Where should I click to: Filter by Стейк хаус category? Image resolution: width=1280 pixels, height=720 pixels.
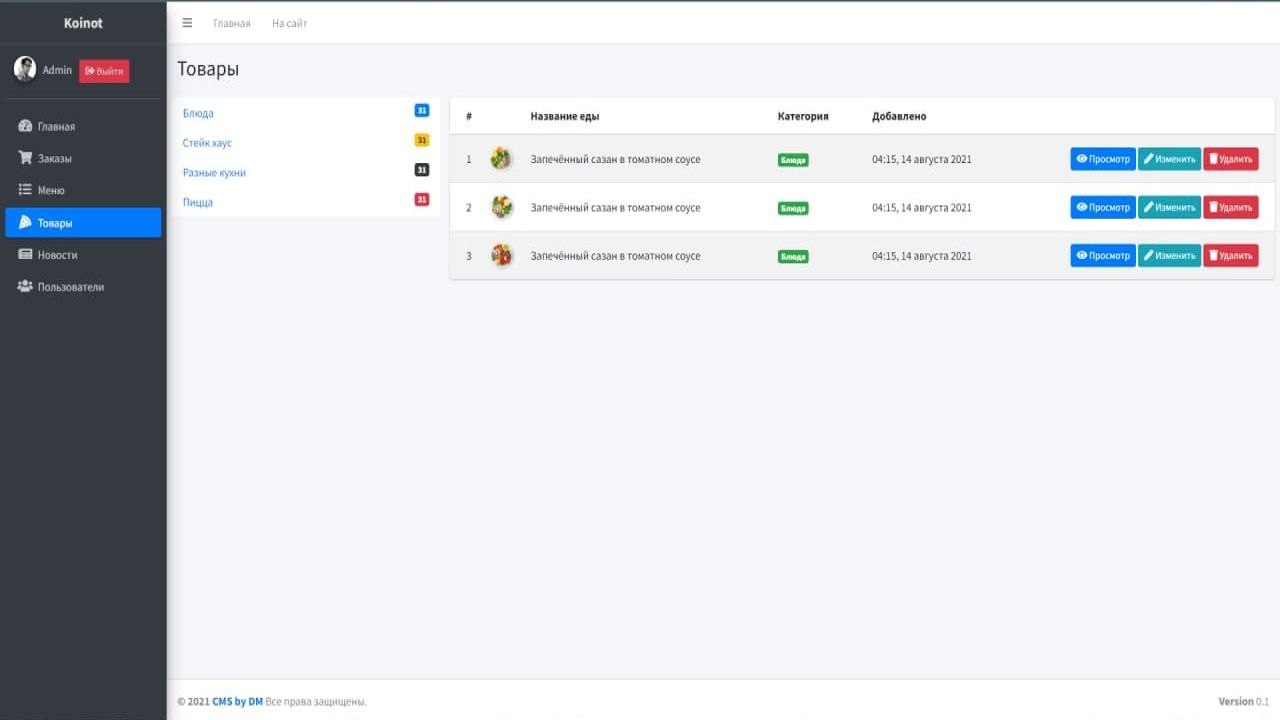(207, 143)
